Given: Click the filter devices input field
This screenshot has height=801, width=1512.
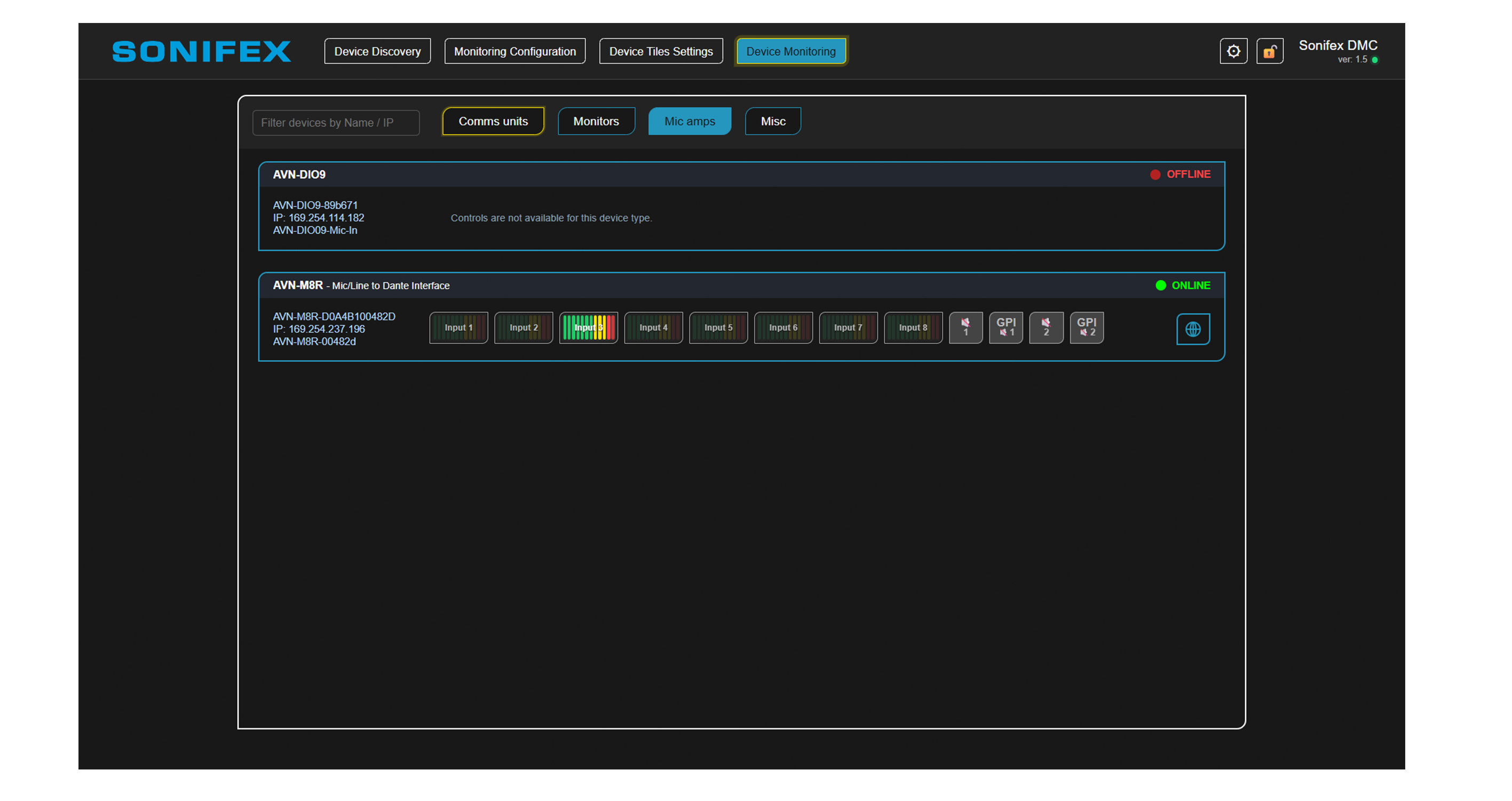Looking at the screenshot, I should pyautogui.click(x=336, y=123).
